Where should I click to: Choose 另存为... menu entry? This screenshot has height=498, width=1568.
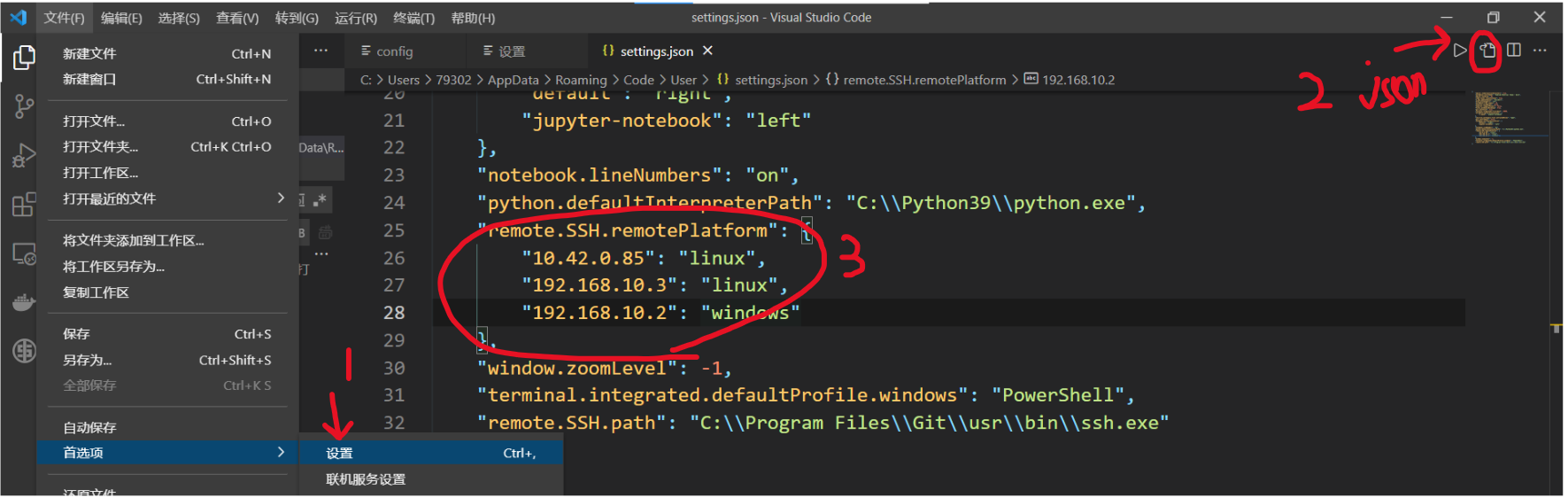click(166, 360)
